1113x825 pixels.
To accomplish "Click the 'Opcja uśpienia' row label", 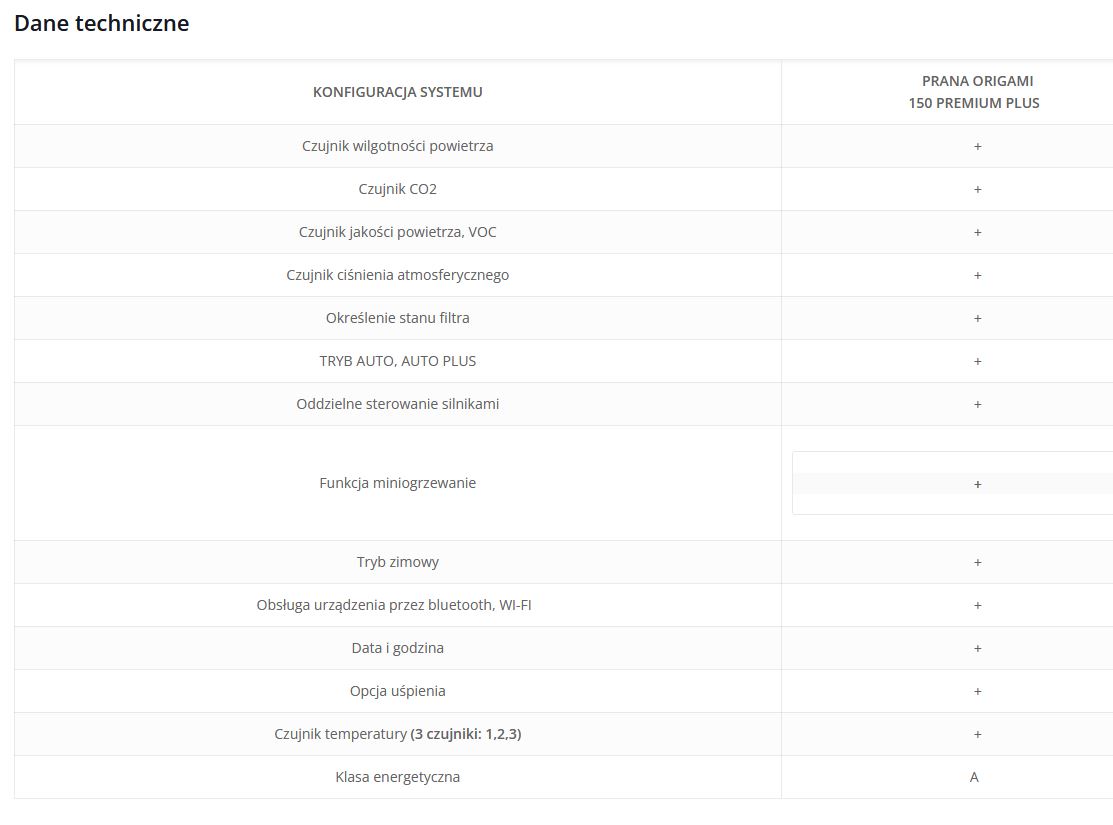I will coord(397,691).
